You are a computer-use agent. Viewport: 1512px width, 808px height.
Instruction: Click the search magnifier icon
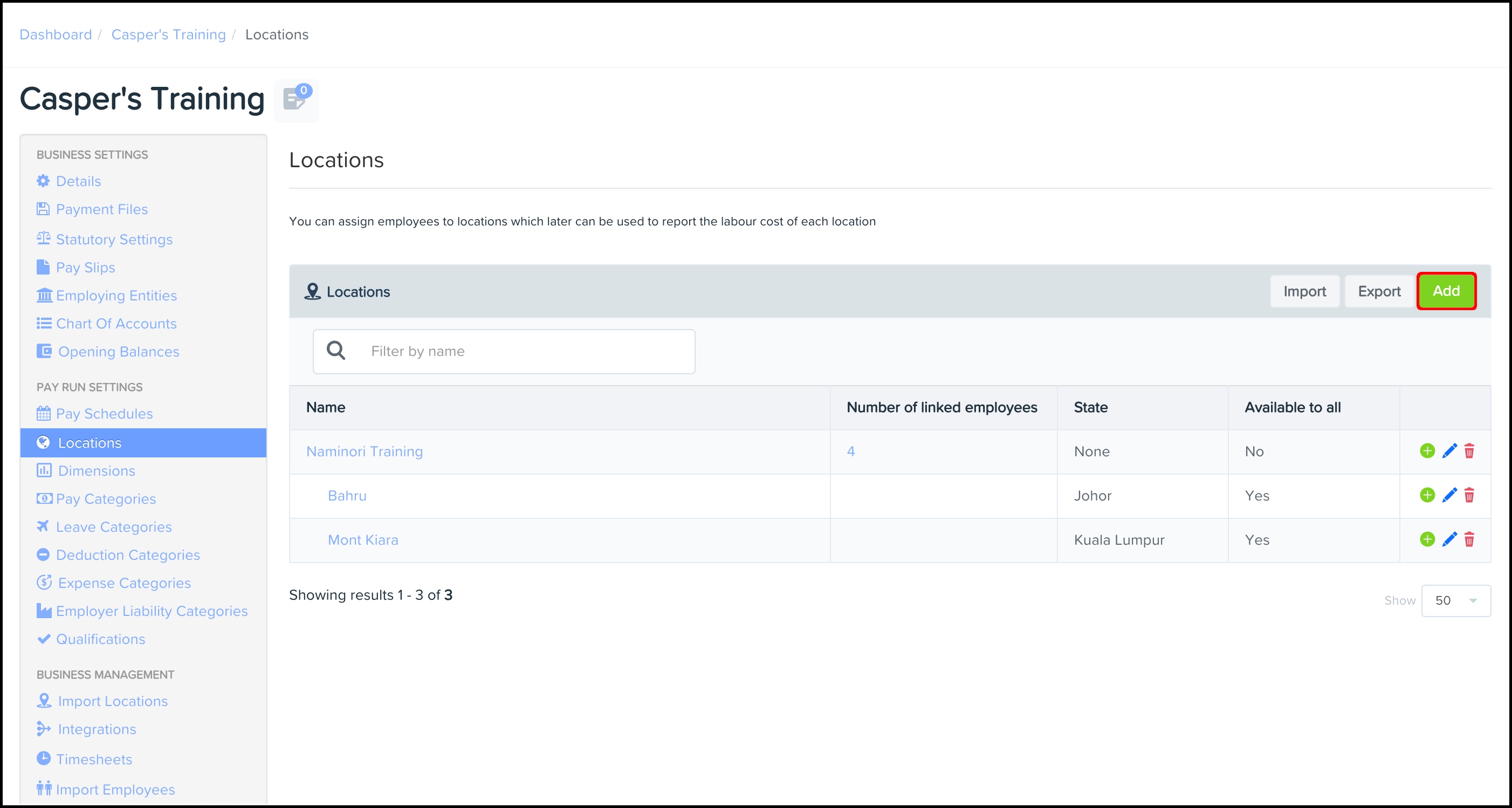pos(336,351)
